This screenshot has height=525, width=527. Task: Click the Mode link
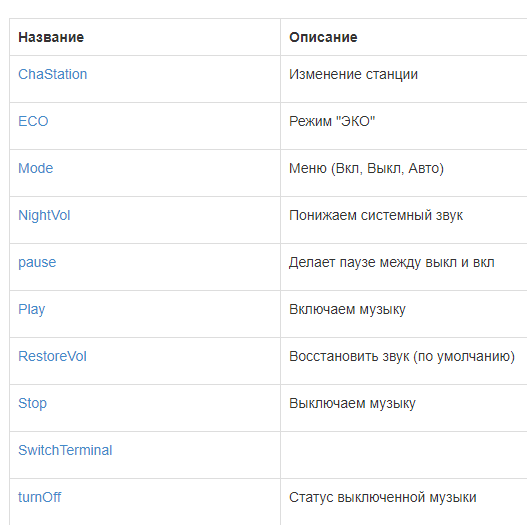[x=36, y=168]
